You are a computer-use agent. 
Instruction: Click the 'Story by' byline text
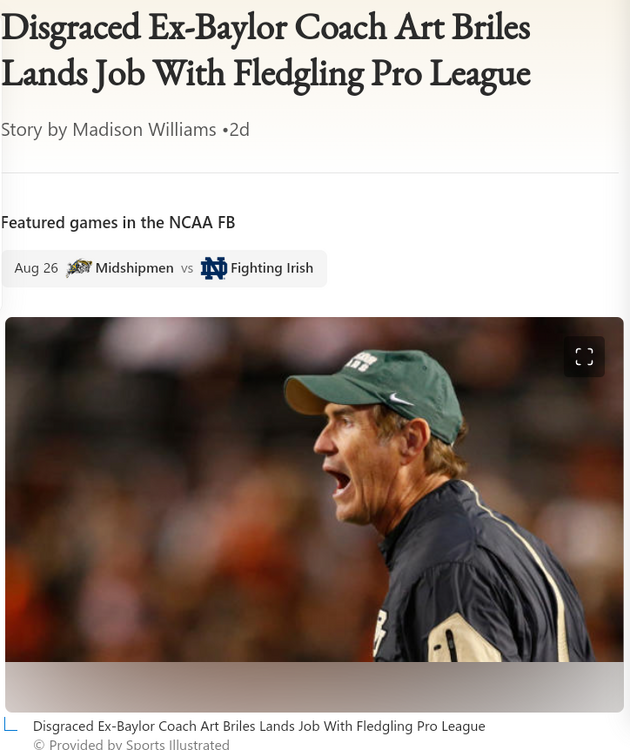[x=34, y=130]
